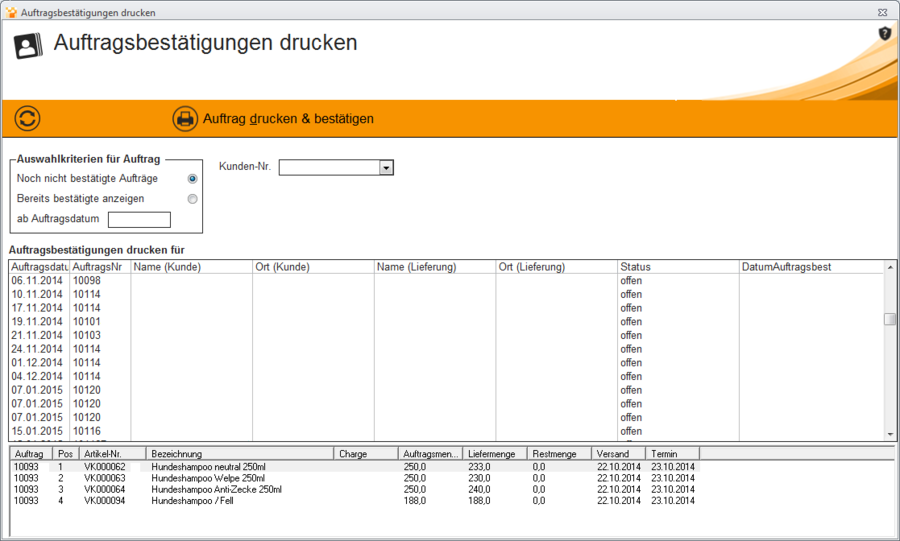
Task: Click 'Status' column header
Action: pos(678,267)
